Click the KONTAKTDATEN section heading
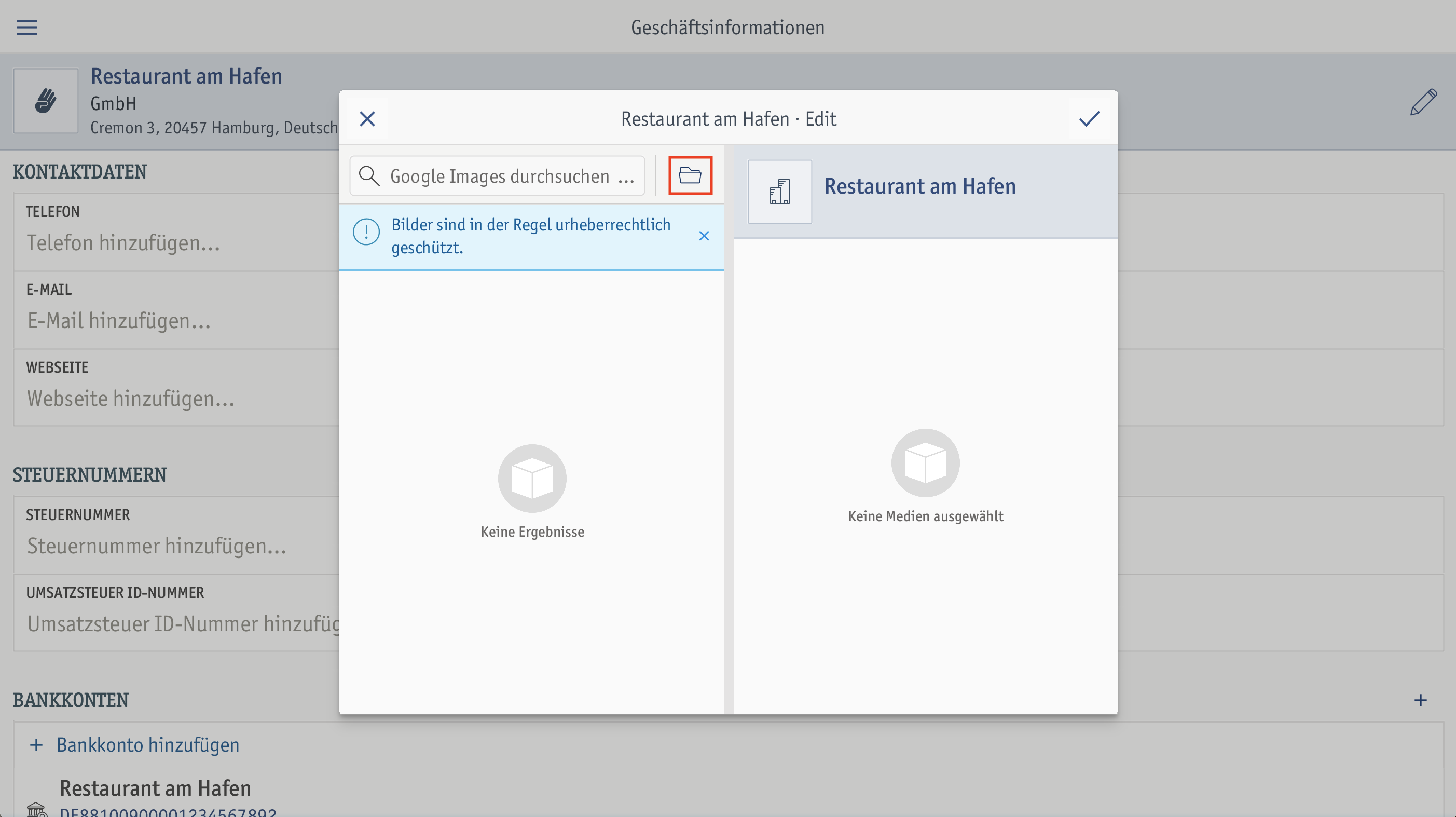The image size is (1456, 817). click(x=80, y=172)
